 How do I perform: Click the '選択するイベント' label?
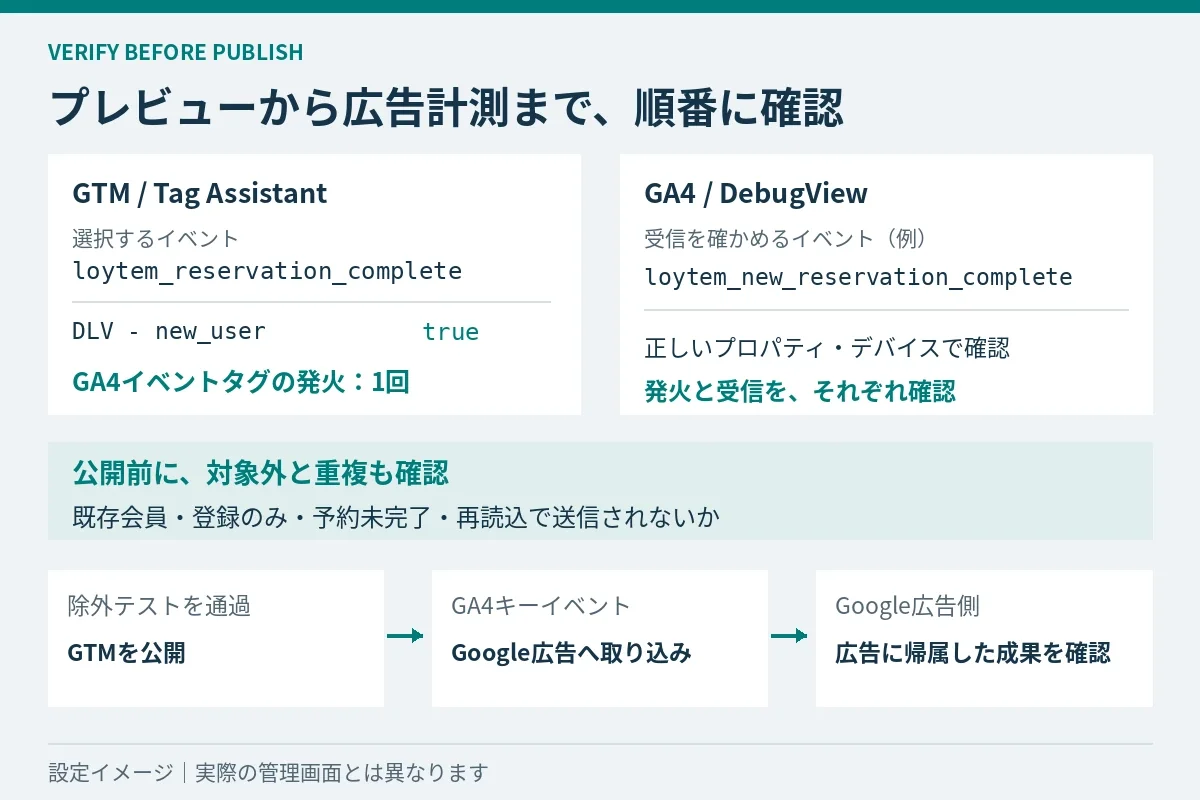156,239
